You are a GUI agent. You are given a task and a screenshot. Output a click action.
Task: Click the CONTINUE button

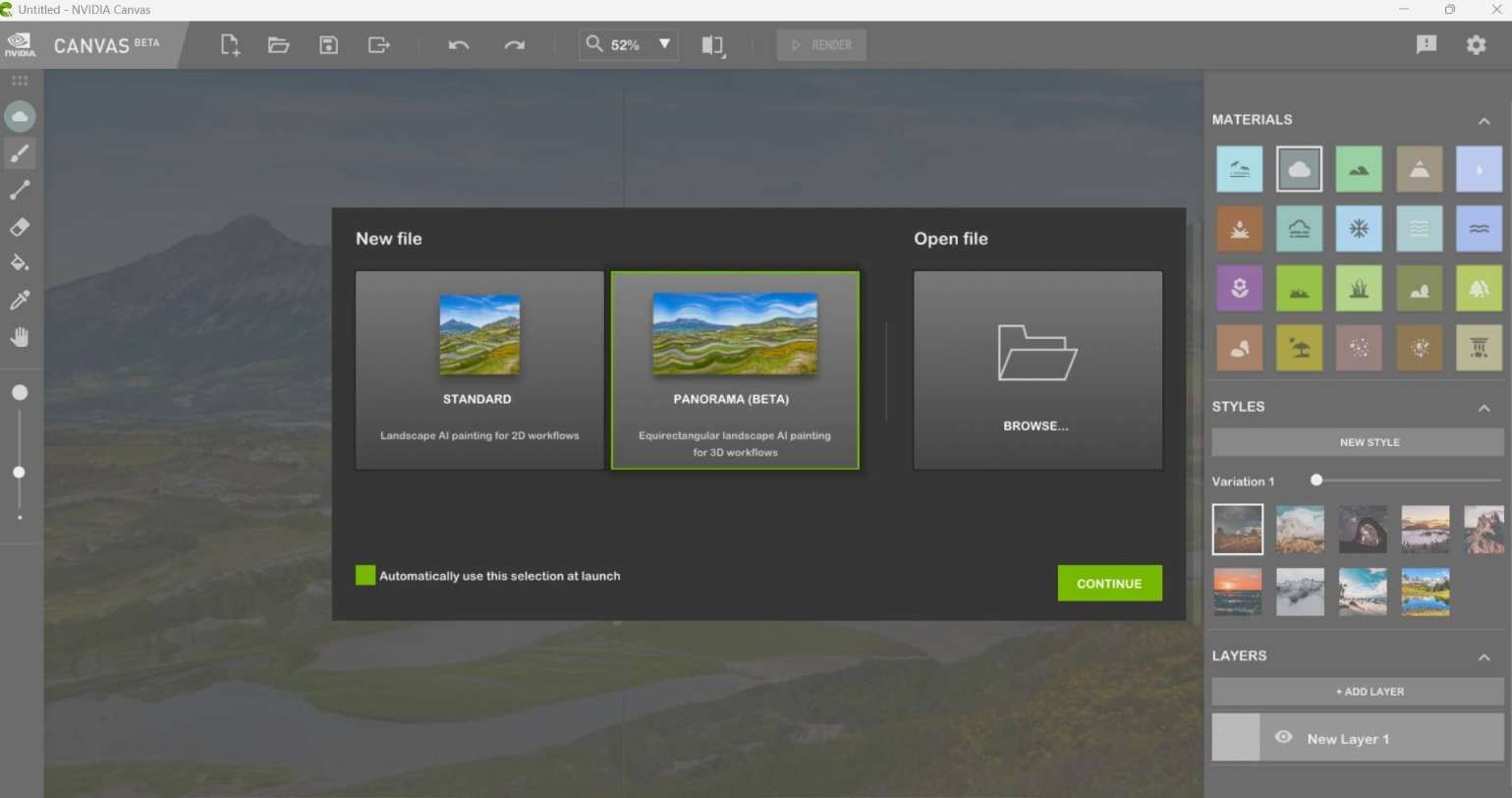tap(1109, 583)
